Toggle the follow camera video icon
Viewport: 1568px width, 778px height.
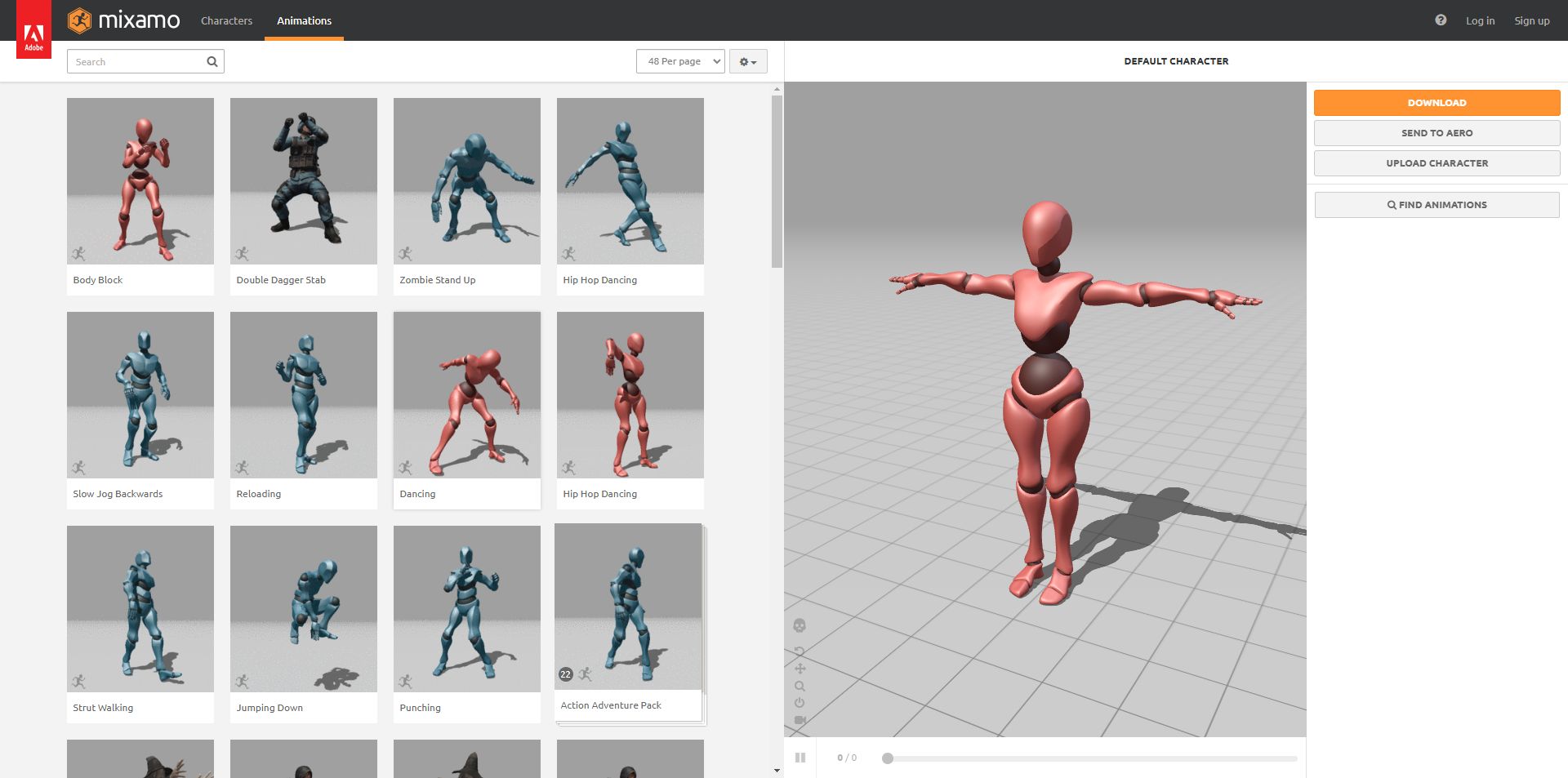coord(800,720)
